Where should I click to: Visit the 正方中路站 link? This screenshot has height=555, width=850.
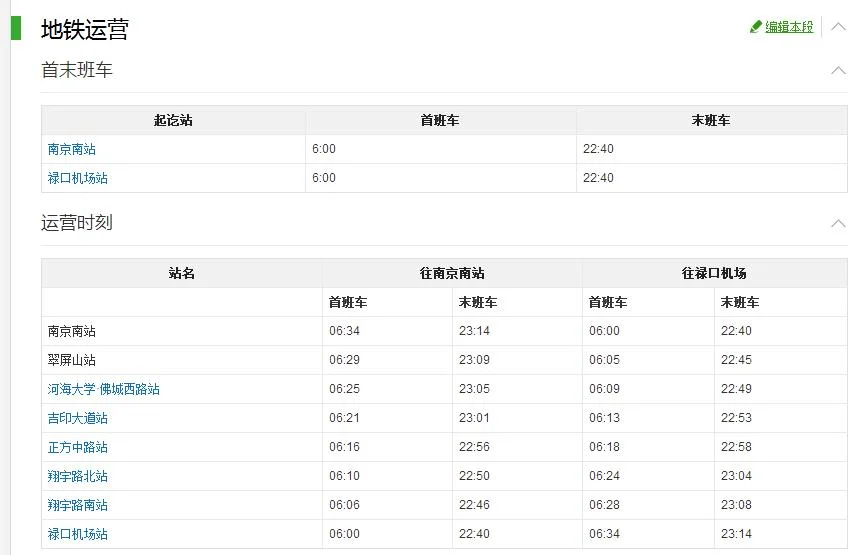(78, 447)
